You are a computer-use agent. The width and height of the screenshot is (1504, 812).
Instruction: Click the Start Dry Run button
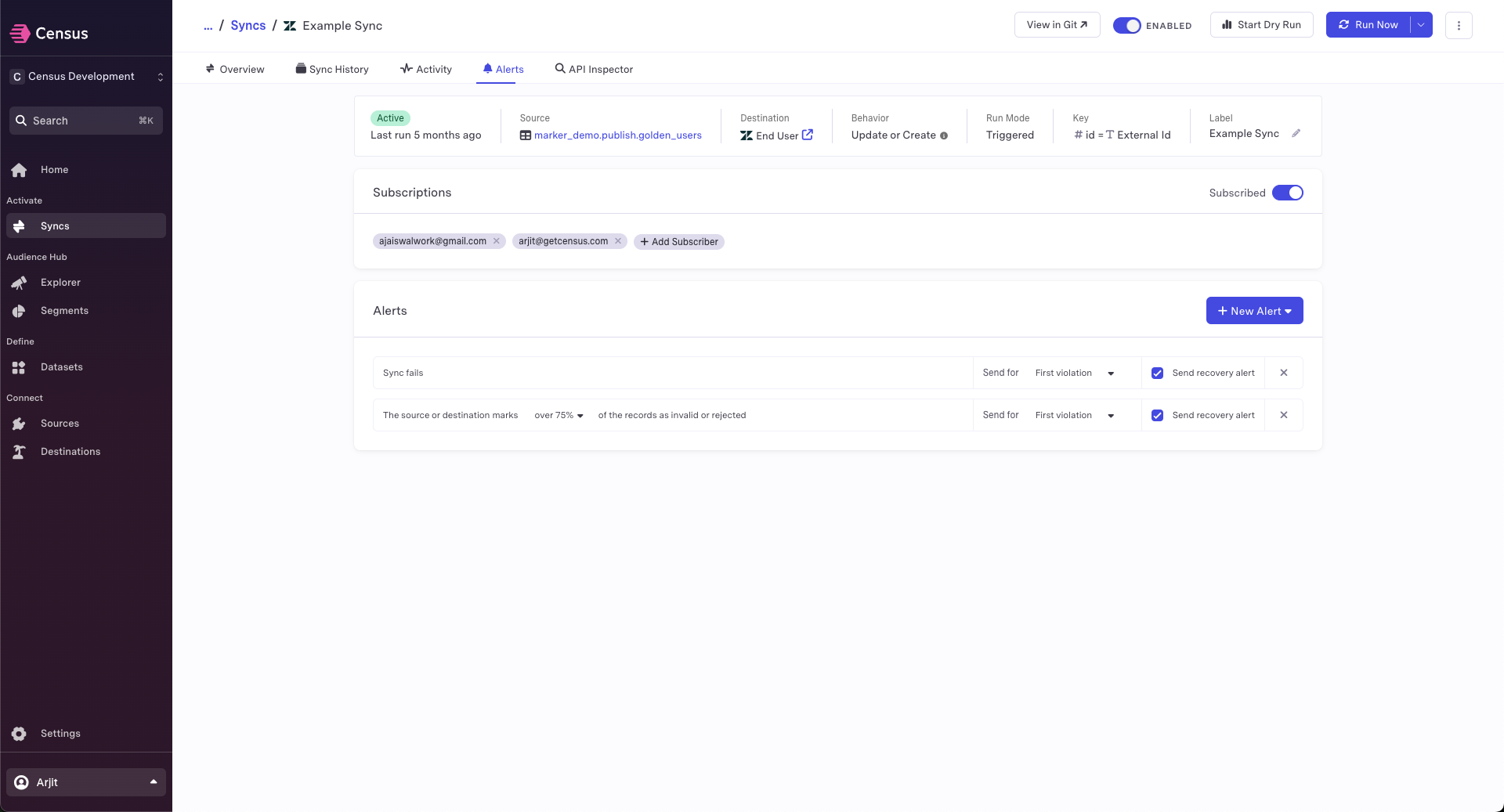(x=1261, y=25)
